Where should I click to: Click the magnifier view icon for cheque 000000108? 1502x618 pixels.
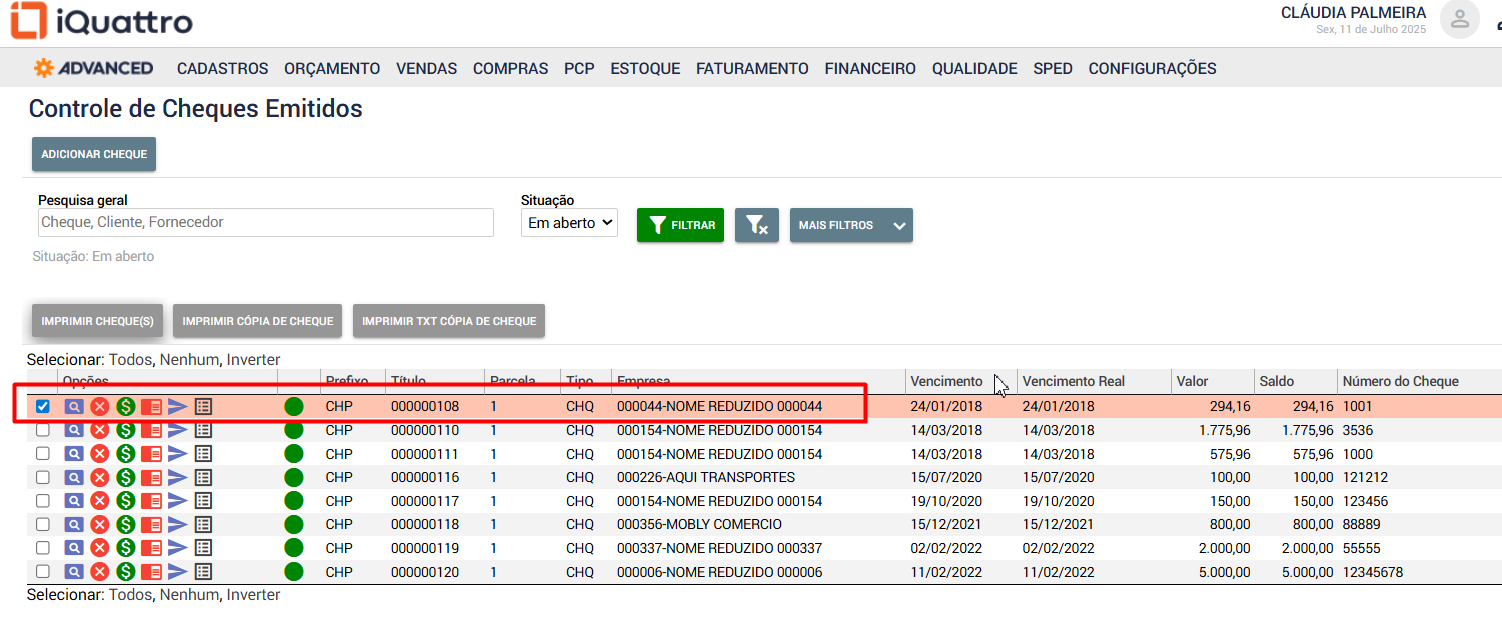click(x=74, y=407)
